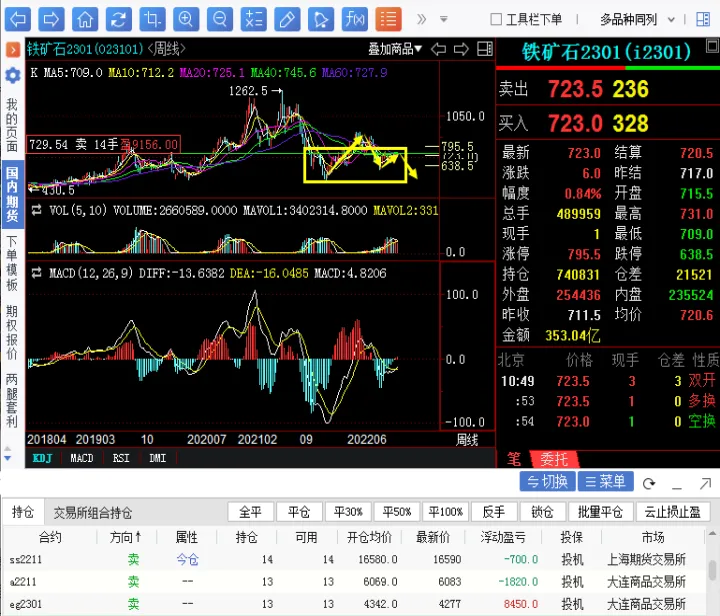Screen dimensions: 720x616
Task: Zoom in with magnifier plus icon
Action: pos(186,19)
